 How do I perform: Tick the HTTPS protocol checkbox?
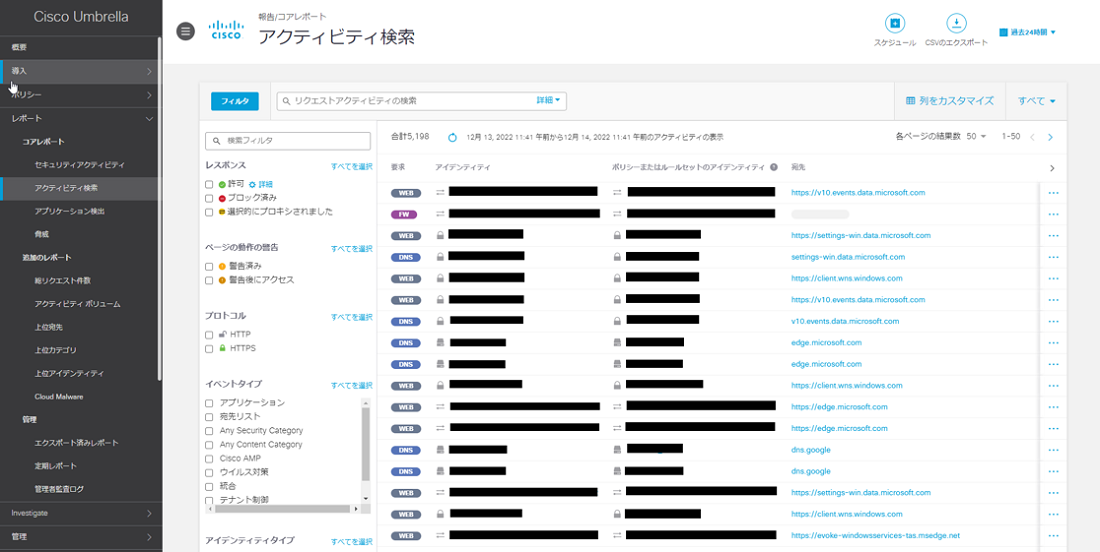(x=209, y=348)
